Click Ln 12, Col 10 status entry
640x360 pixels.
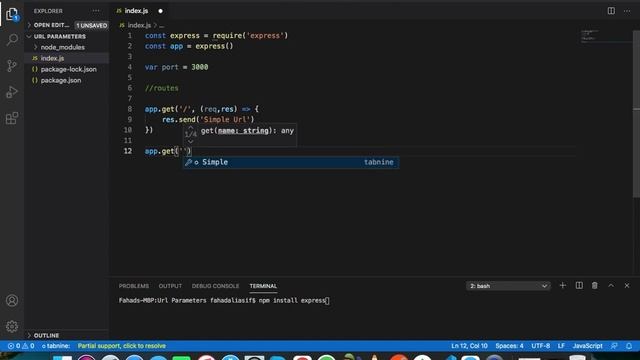click(x=469, y=346)
